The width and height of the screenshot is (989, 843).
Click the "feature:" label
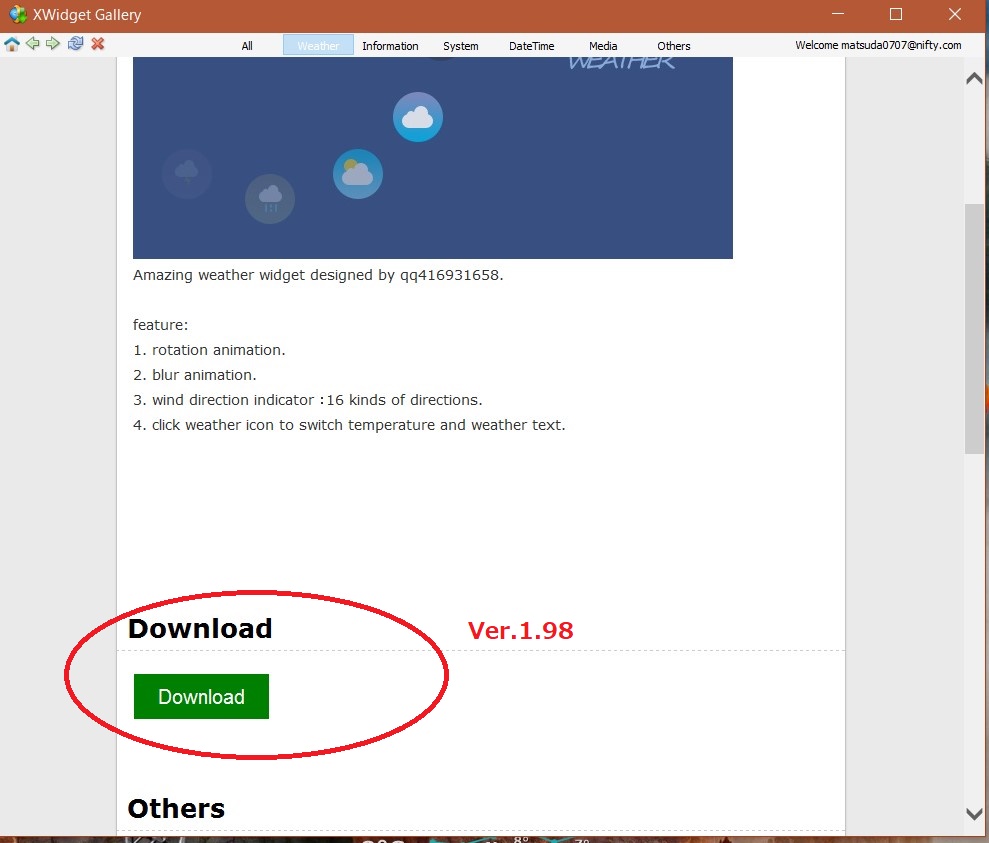[x=160, y=325]
